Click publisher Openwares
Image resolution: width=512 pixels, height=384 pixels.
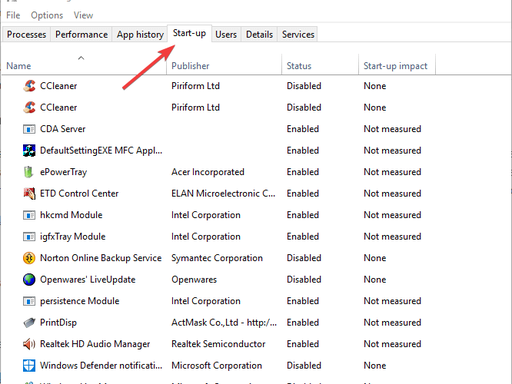pos(194,280)
